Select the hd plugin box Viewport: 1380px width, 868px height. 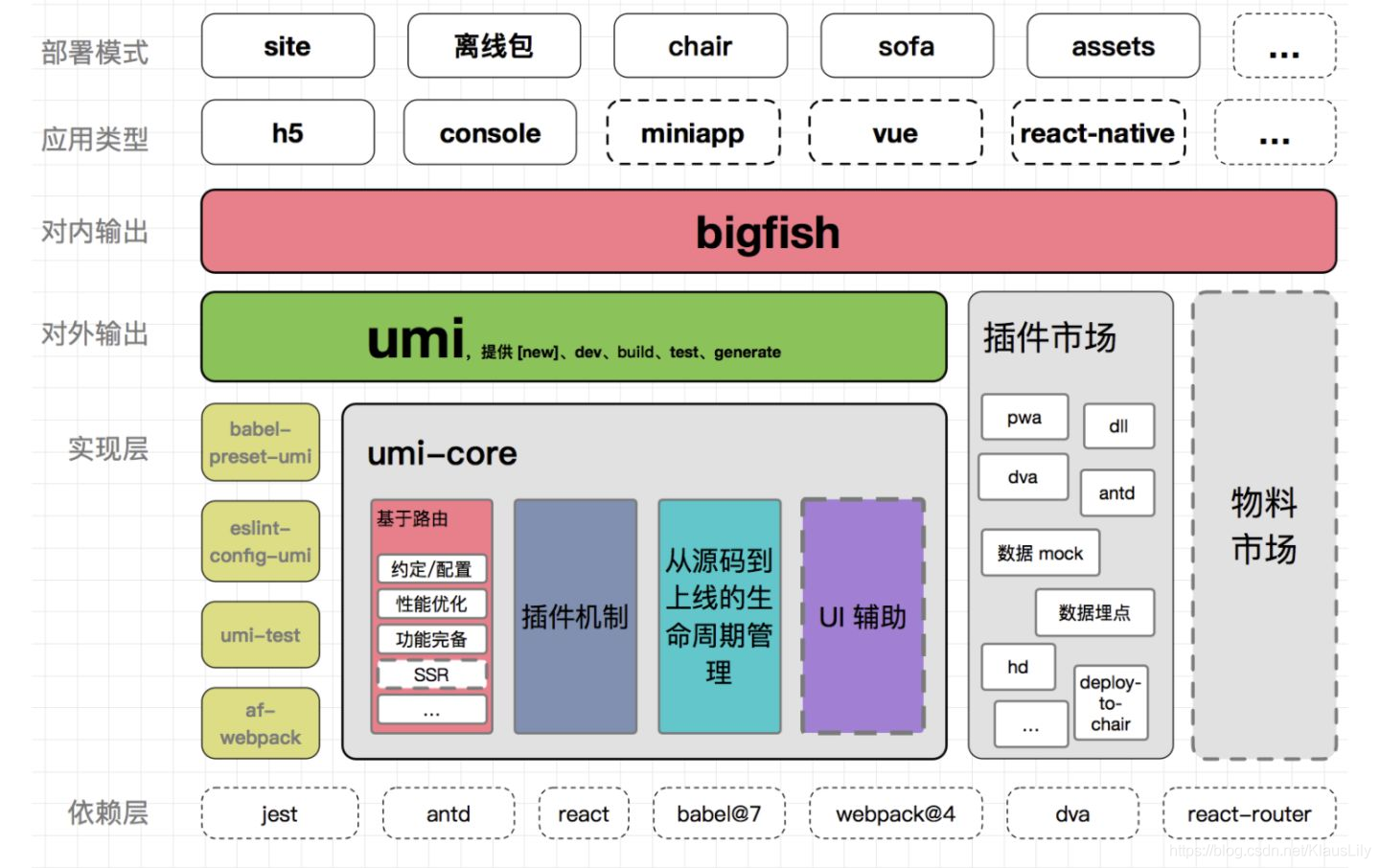click(1018, 667)
